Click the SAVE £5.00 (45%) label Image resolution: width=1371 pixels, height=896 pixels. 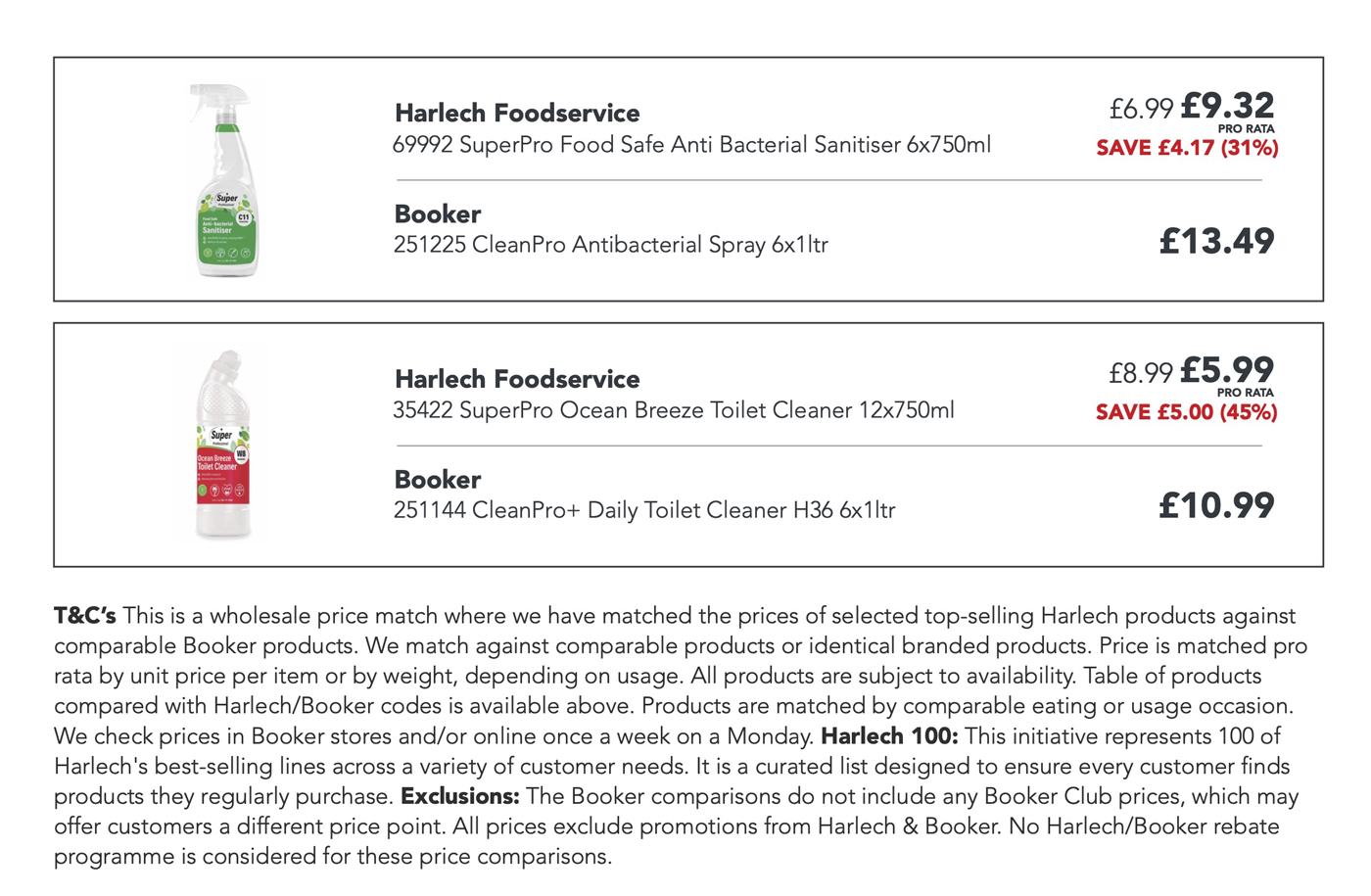(x=1187, y=412)
